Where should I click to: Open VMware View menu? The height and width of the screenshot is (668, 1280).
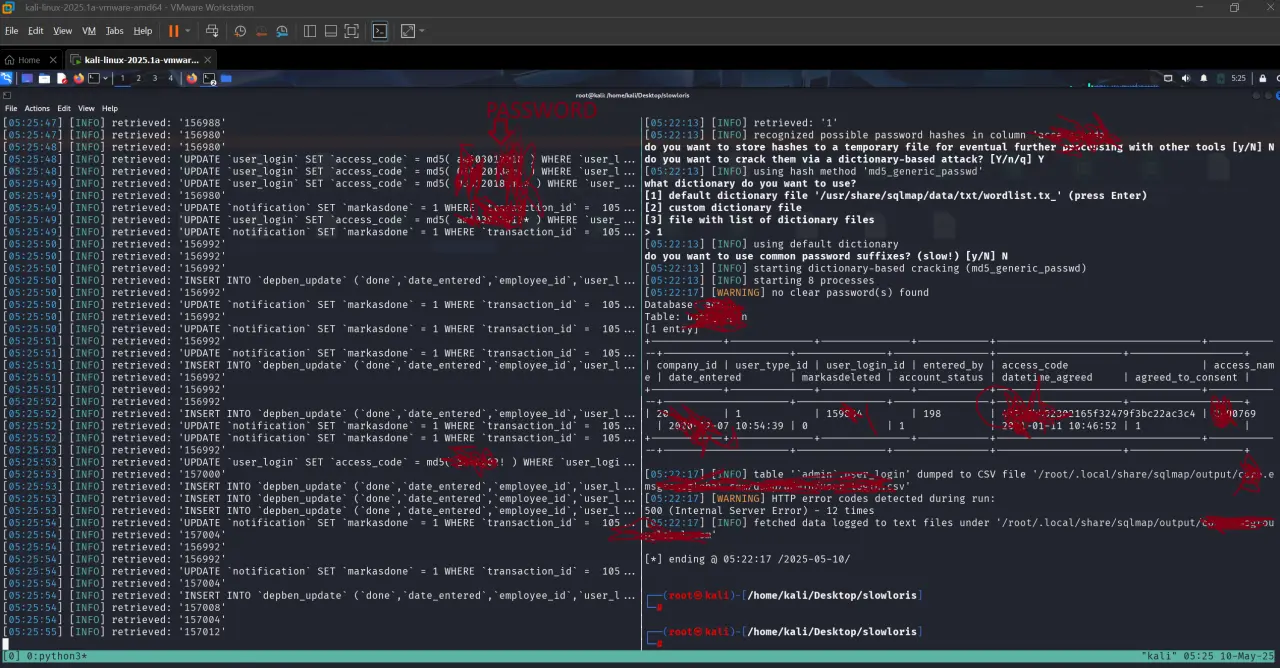click(62, 31)
